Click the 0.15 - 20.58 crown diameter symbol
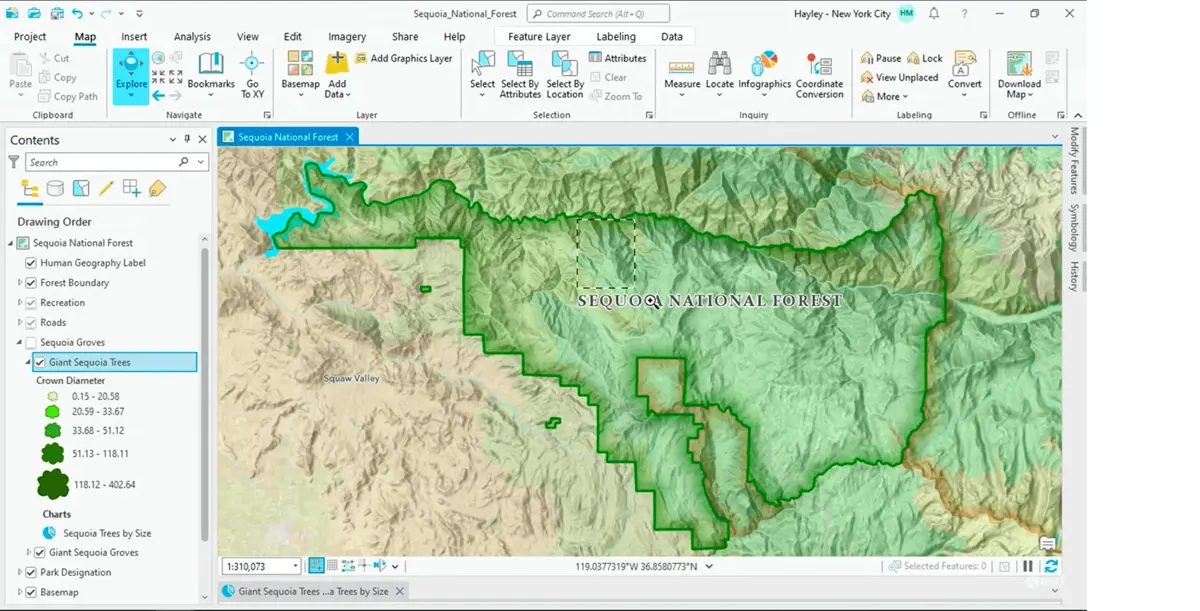Viewport: 1200px width, 611px height. tap(53, 396)
